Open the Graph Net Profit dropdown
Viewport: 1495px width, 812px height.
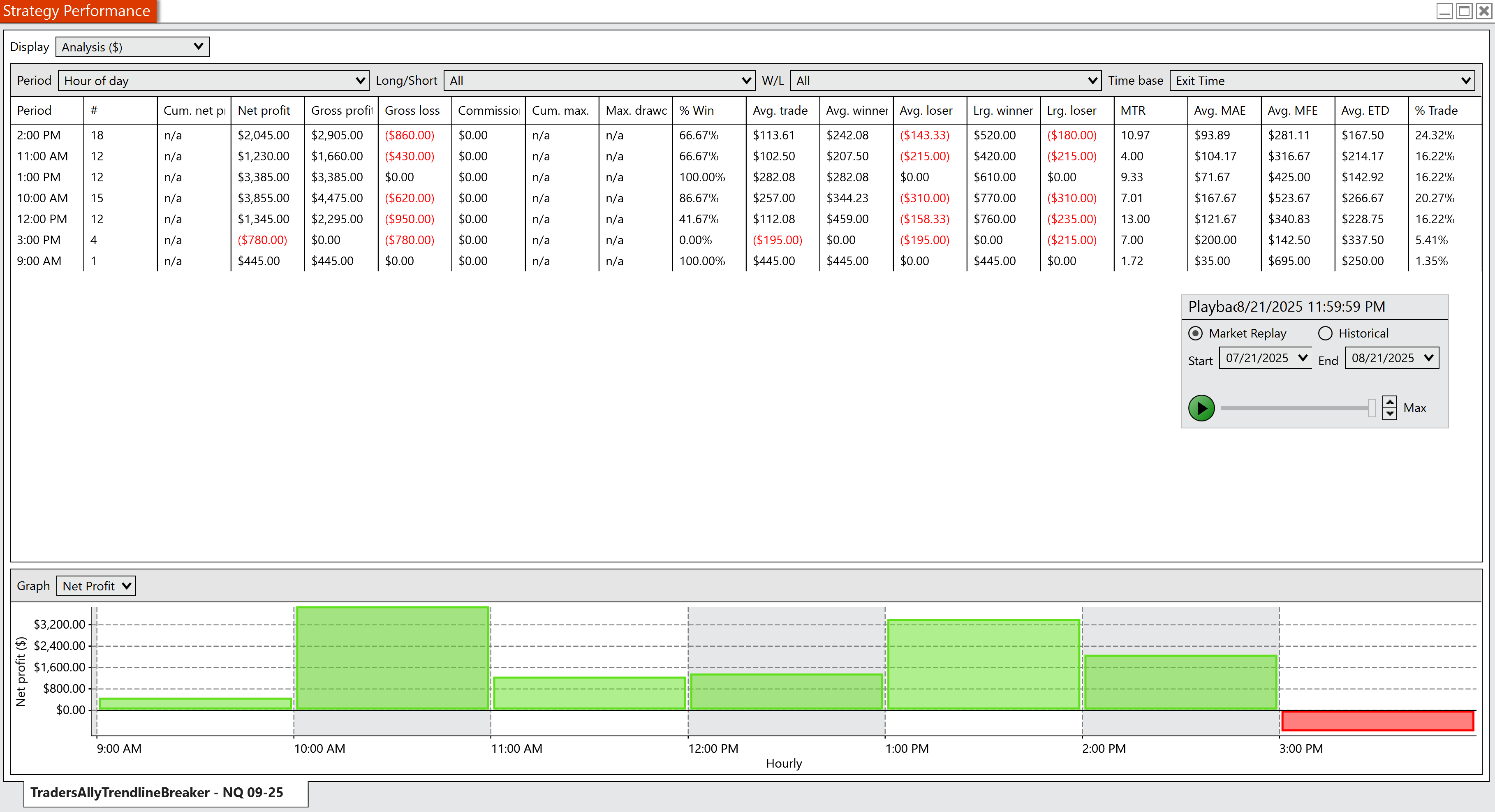pos(96,585)
